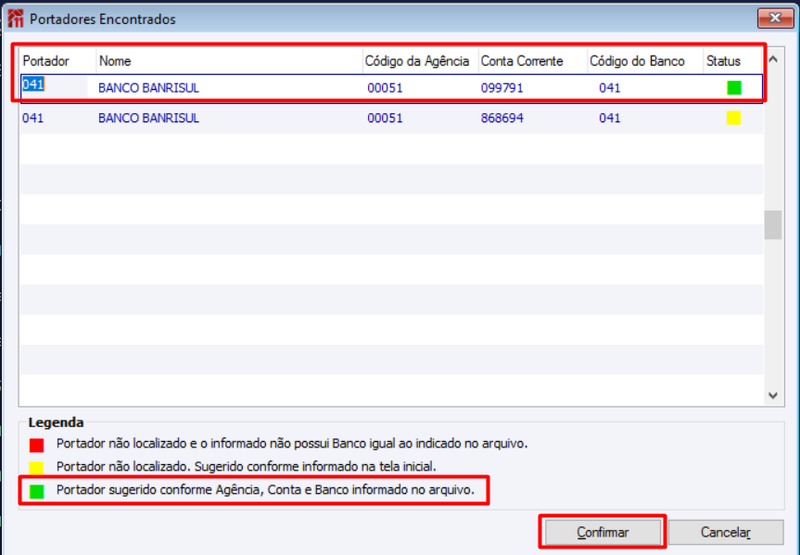Click the Confirmar button
The image size is (800, 555).
[603, 532]
